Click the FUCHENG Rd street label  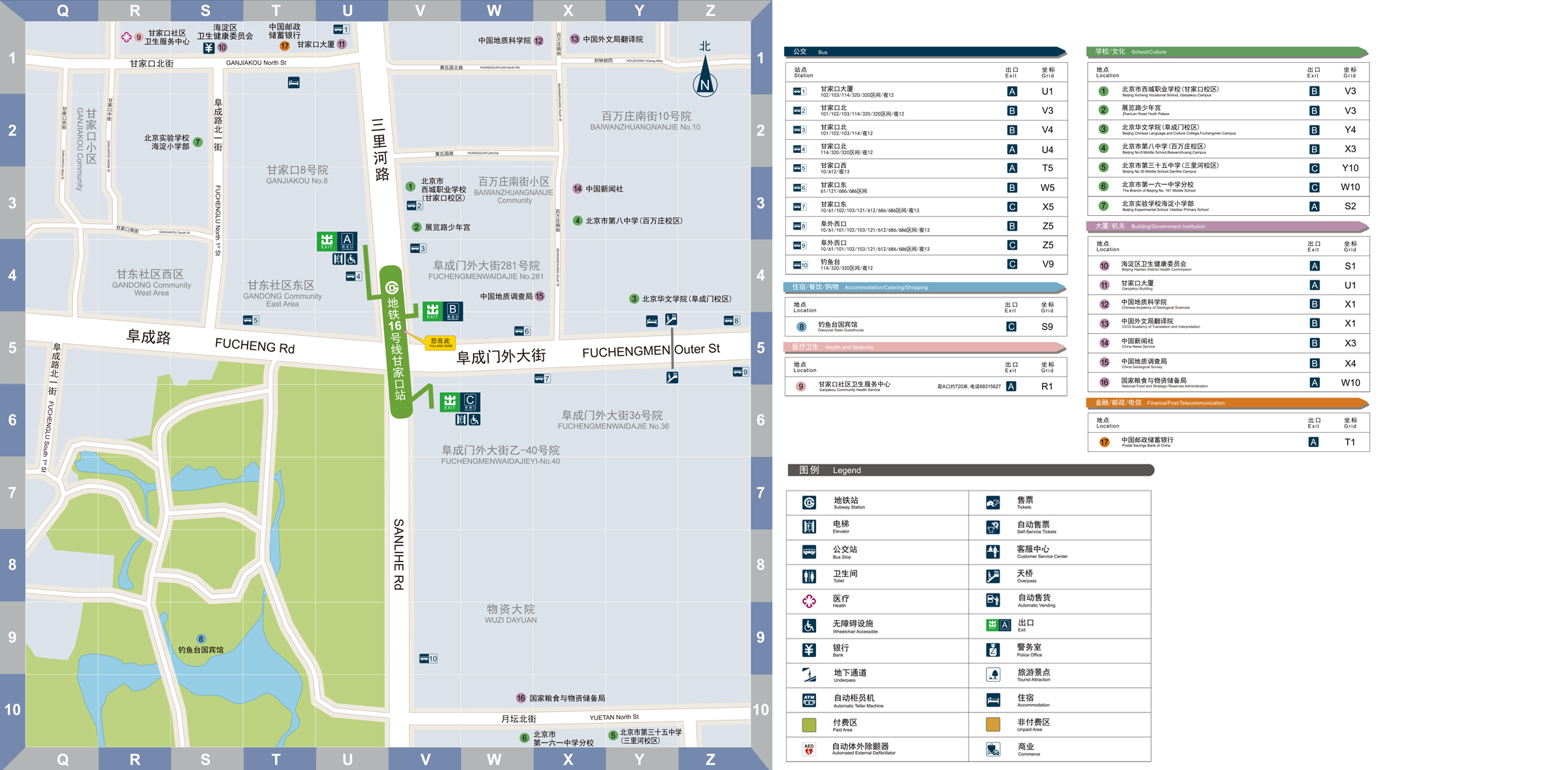pyautogui.click(x=255, y=345)
